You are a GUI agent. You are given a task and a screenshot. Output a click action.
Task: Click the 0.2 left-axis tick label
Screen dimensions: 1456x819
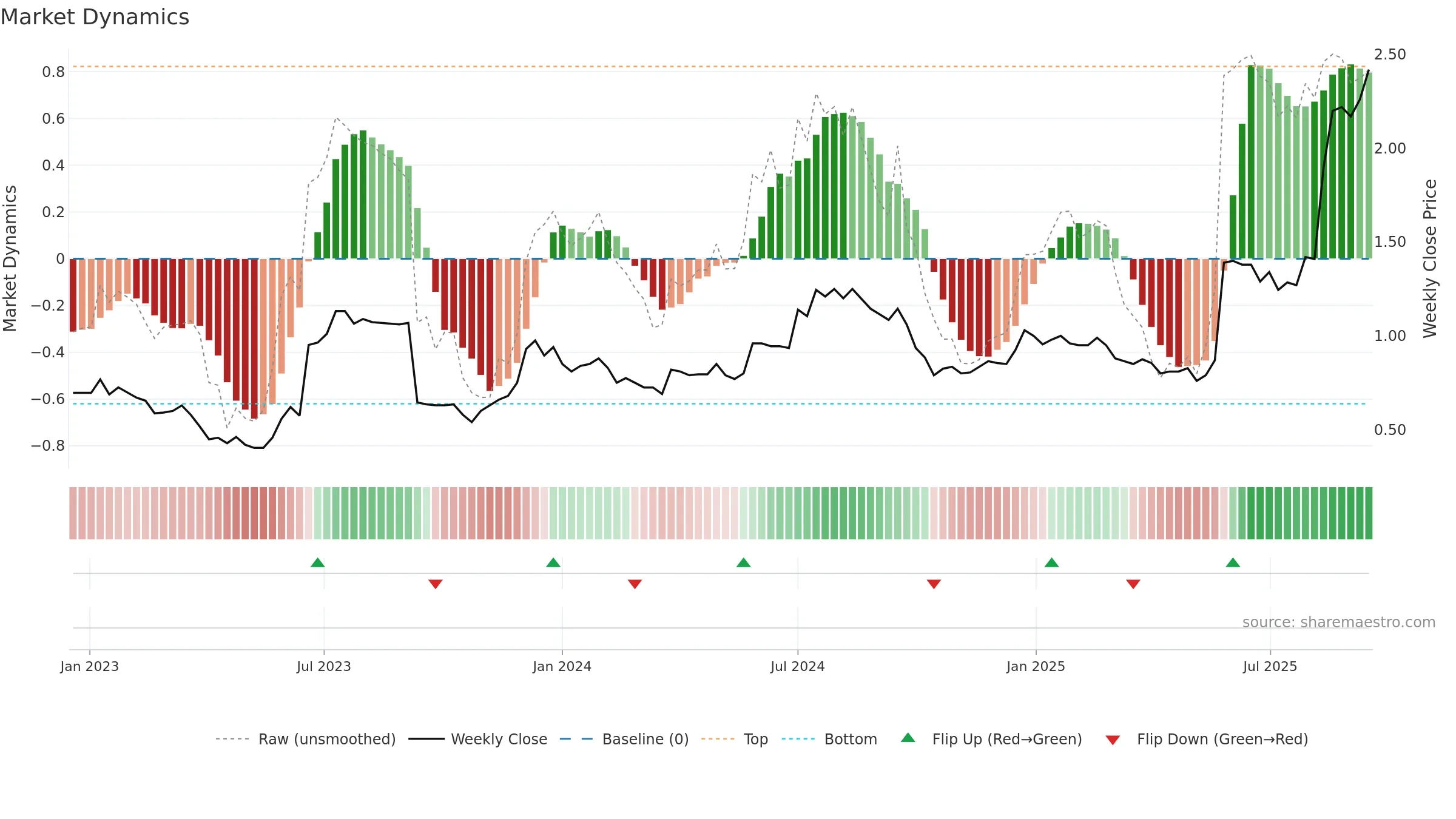click(x=53, y=212)
